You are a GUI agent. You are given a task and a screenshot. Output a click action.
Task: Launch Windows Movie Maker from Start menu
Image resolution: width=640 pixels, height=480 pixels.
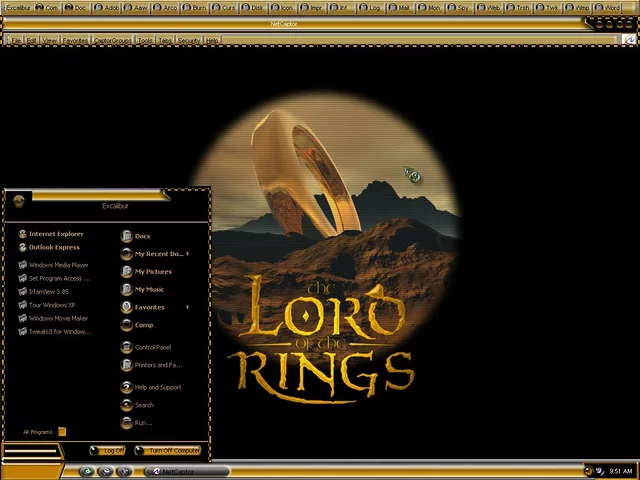pyautogui.click(x=53, y=318)
